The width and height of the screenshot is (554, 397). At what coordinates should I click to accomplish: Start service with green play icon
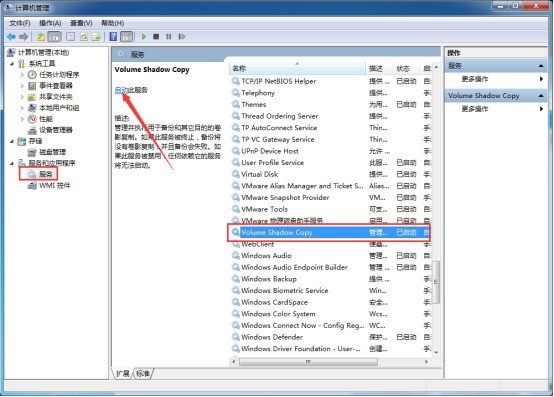coord(144,36)
